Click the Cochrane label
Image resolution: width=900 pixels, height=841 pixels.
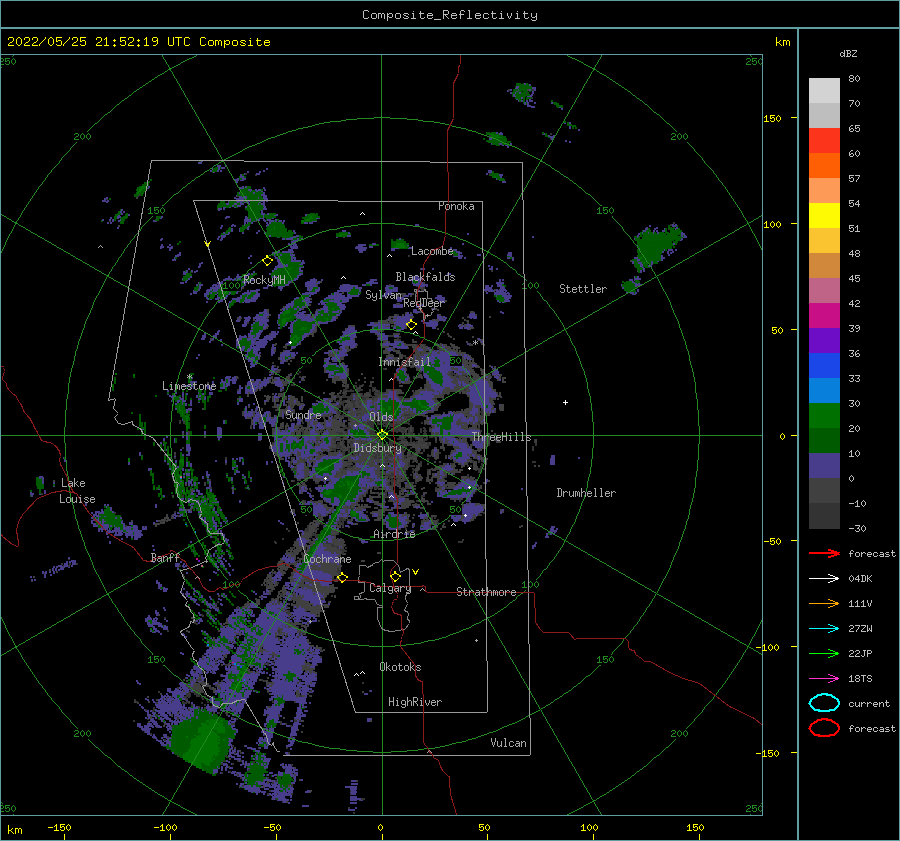tap(327, 559)
